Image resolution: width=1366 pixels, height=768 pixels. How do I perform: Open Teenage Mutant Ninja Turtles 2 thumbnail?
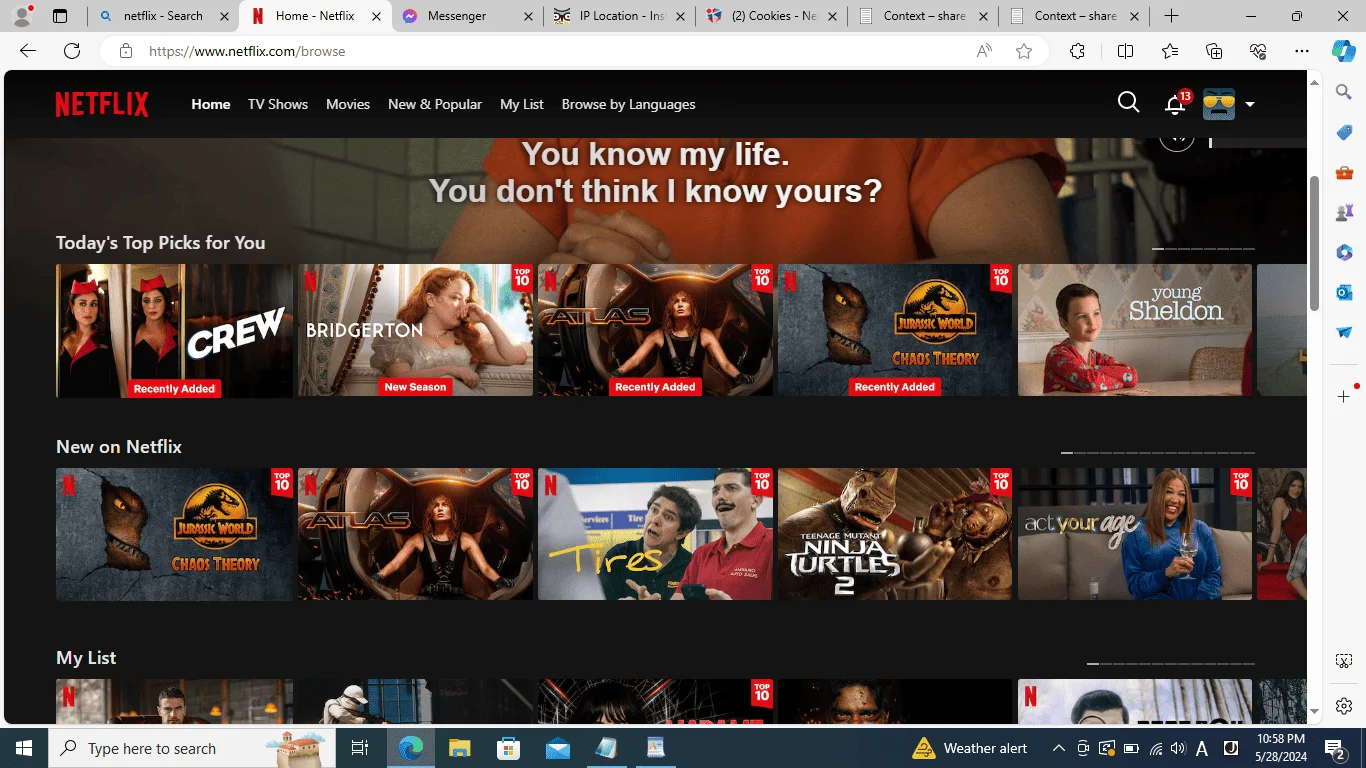coord(895,534)
